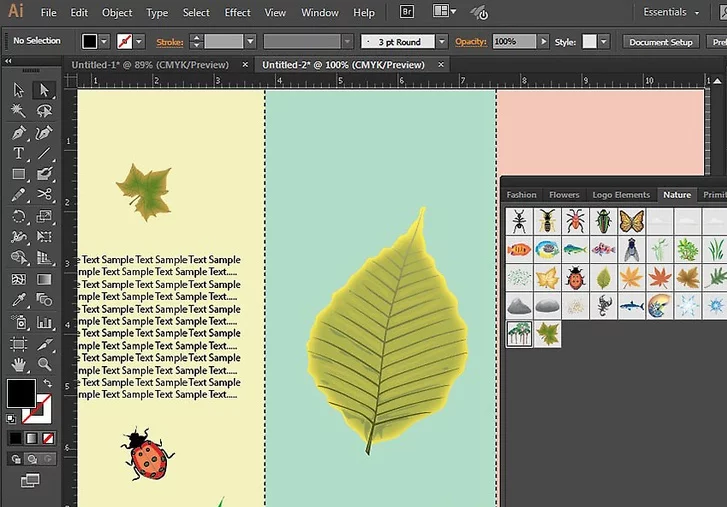Select the Direct Selection tool
The width and height of the screenshot is (727, 507).
click(44, 90)
